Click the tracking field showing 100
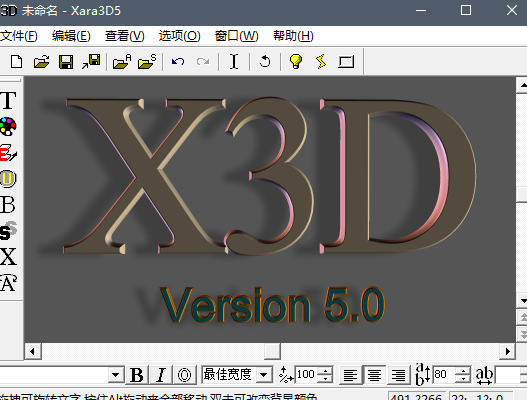Viewport: 527px width, 400px height. point(307,374)
